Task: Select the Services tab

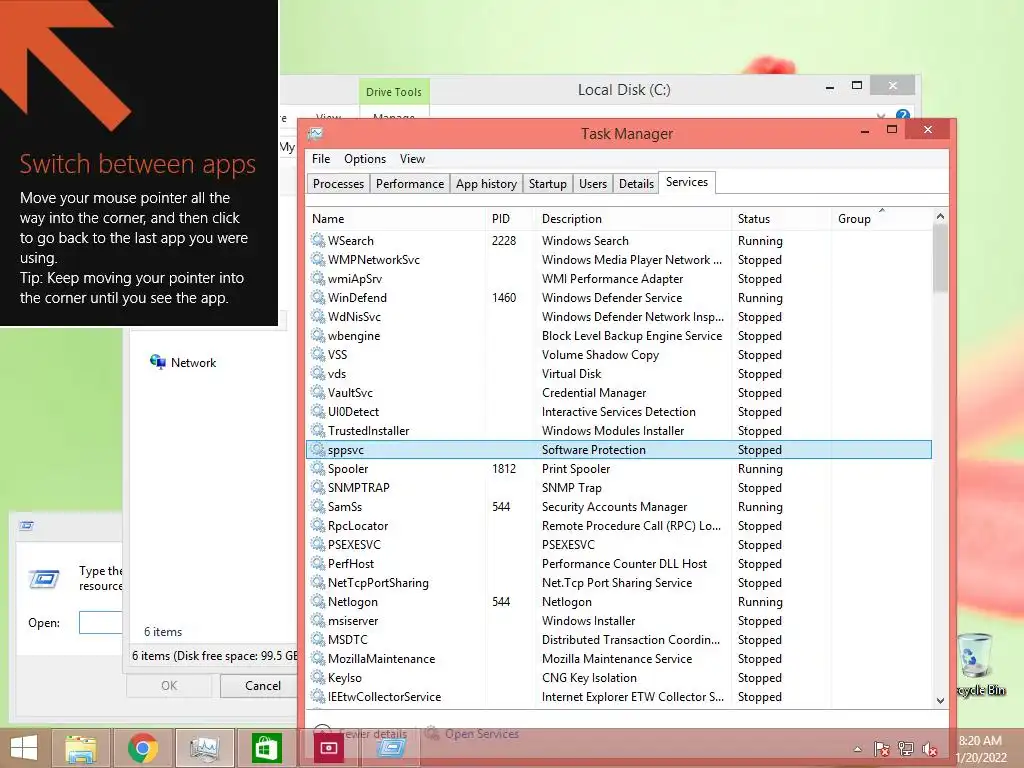Action: point(686,182)
